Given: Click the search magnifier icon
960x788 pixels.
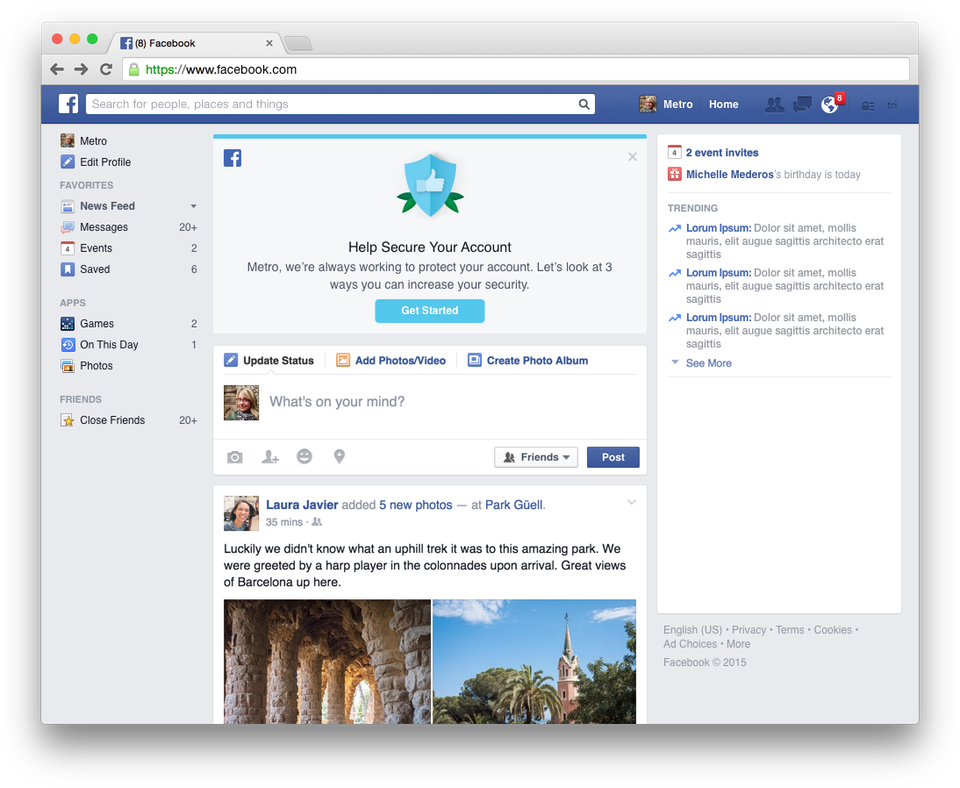Looking at the screenshot, I should click(584, 104).
